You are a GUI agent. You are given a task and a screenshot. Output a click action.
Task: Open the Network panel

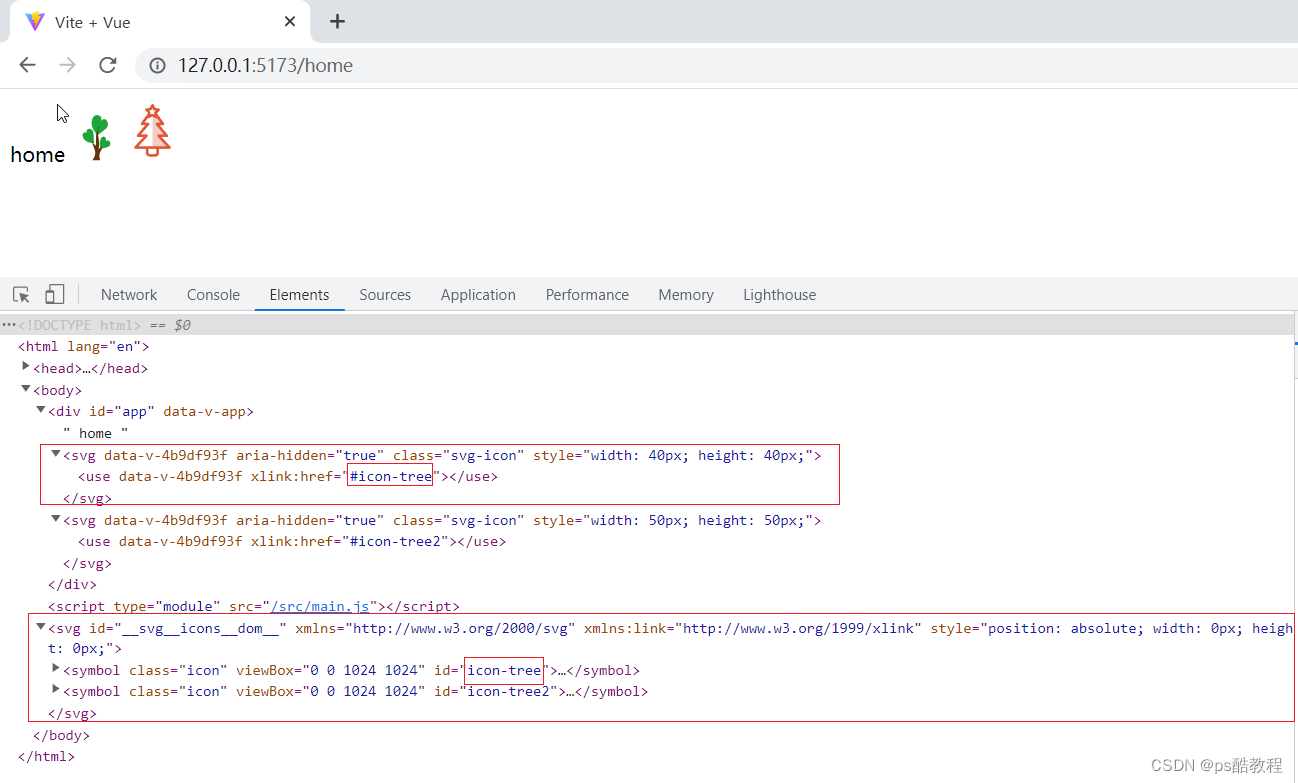[x=128, y=294]
